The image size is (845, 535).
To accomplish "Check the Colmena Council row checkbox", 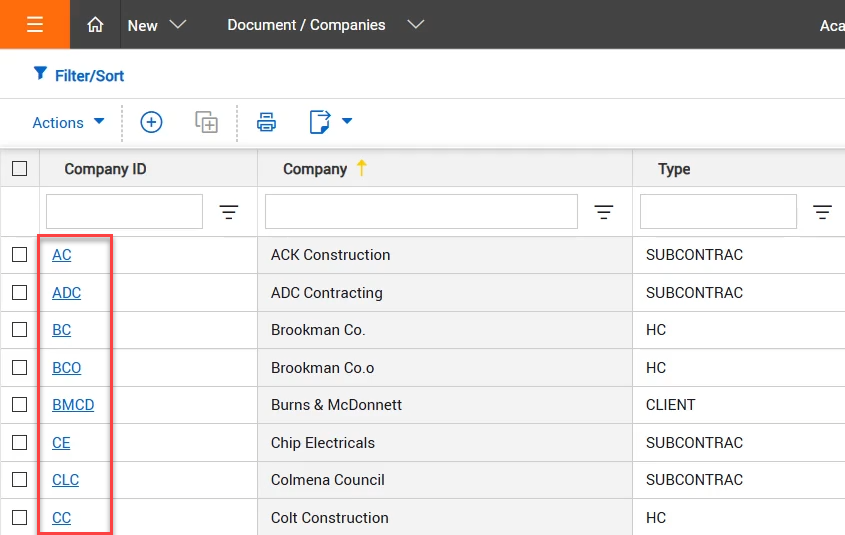I will tap(19, 479).
